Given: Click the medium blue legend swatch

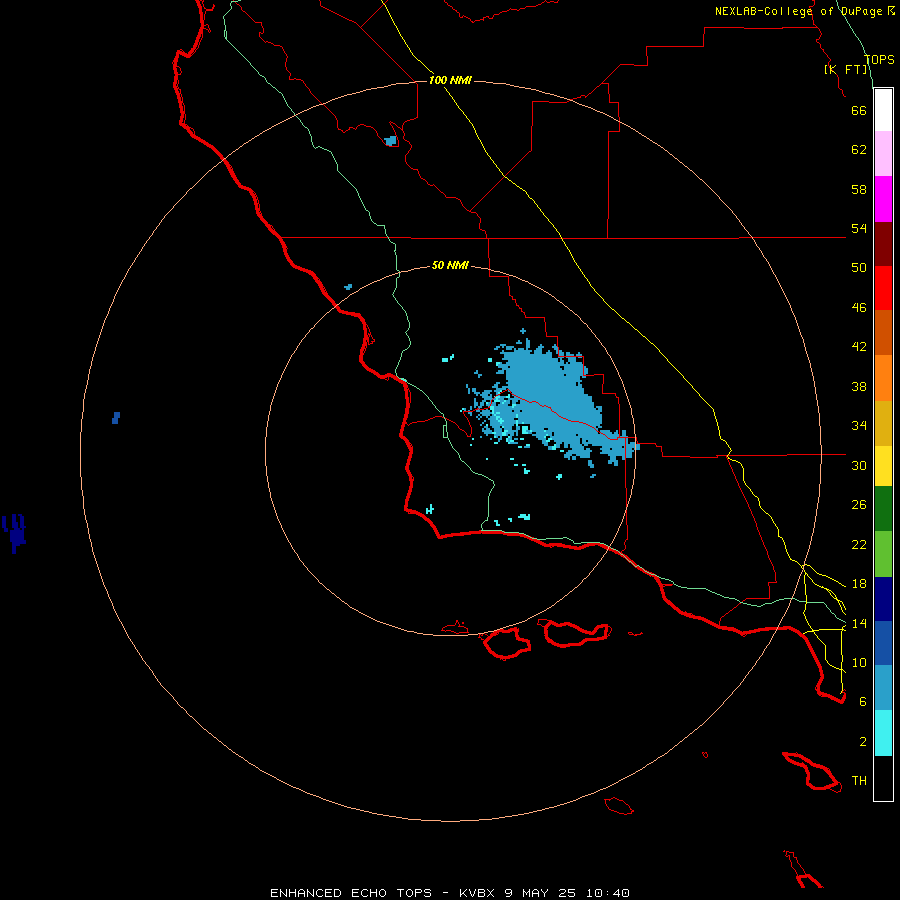Looking at the screenshot, I should pos(883,643).
